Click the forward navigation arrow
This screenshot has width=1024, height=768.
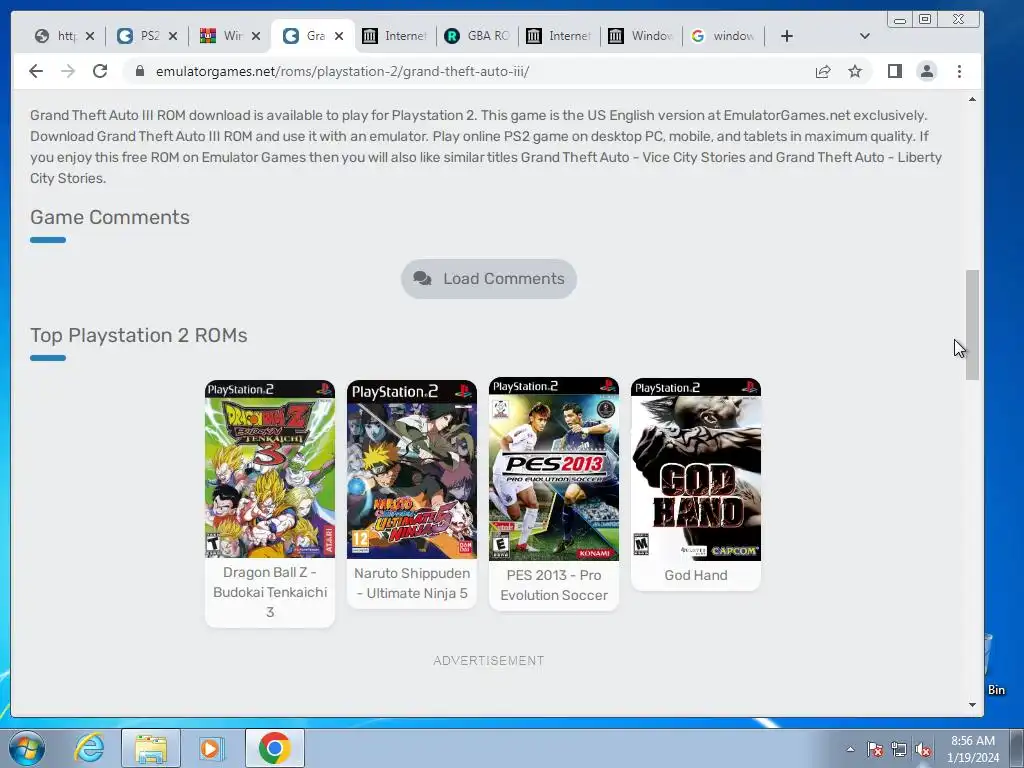(x=68, y=71)
